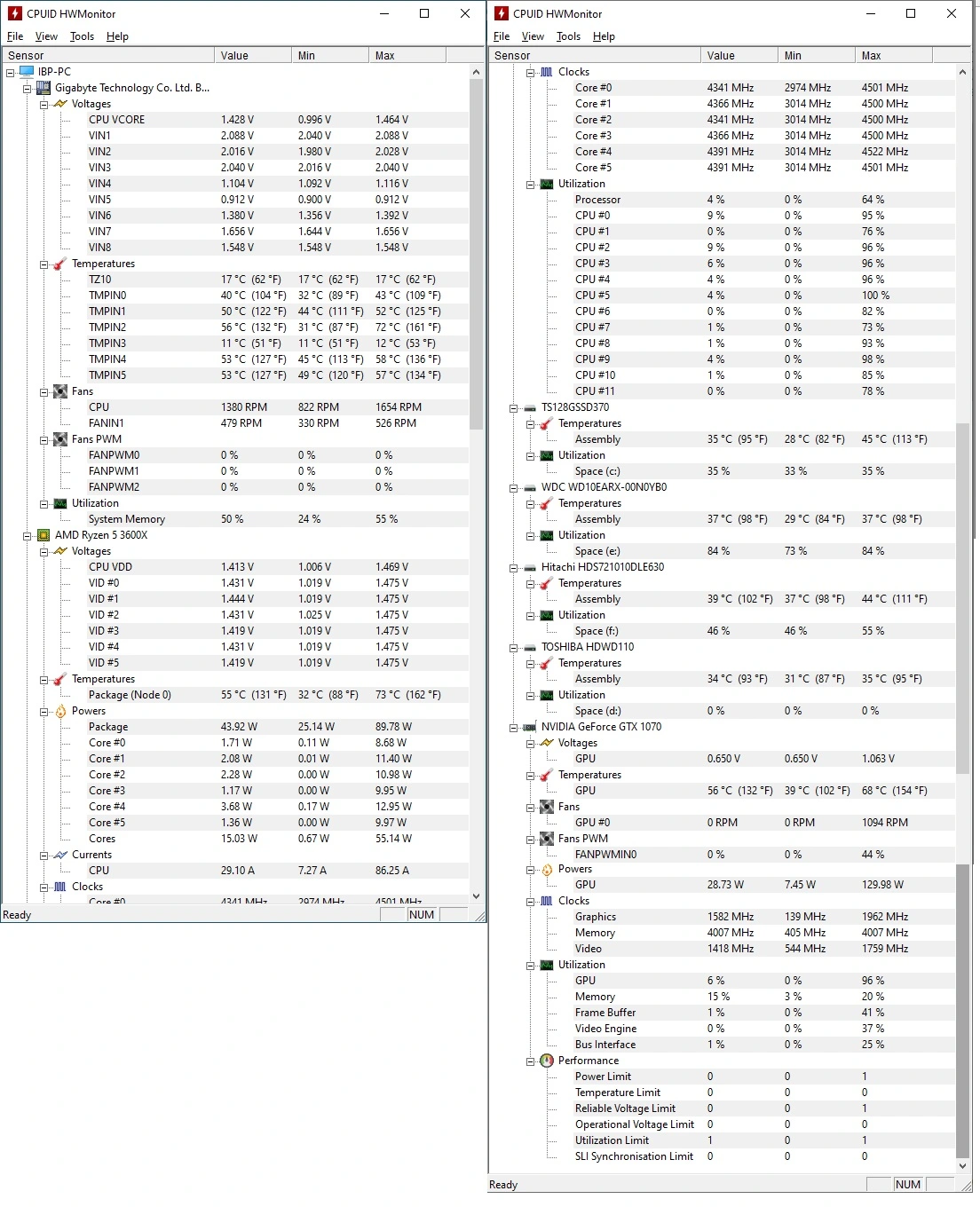Click the Clocks icon under GTX 1070
The height and width of the screenshot is (1207, 980).
[x=547, y=901]
